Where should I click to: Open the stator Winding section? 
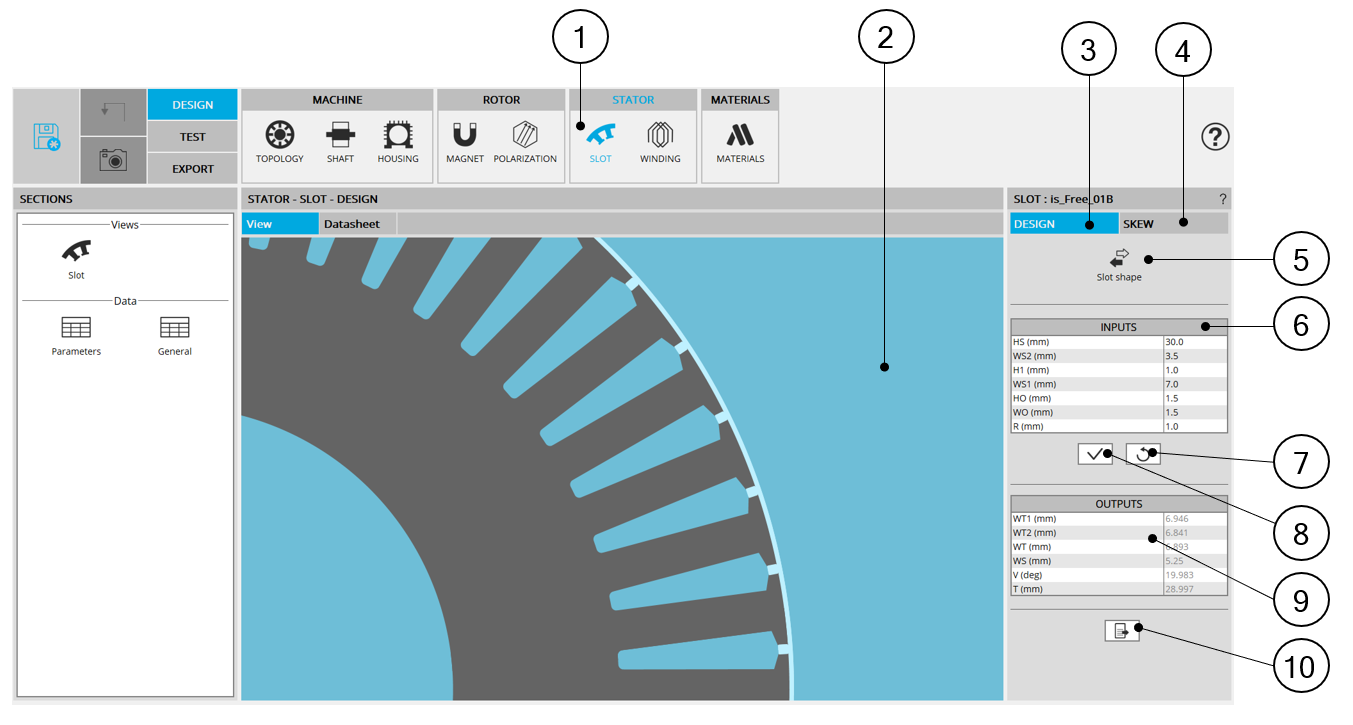tap(660, 136)
